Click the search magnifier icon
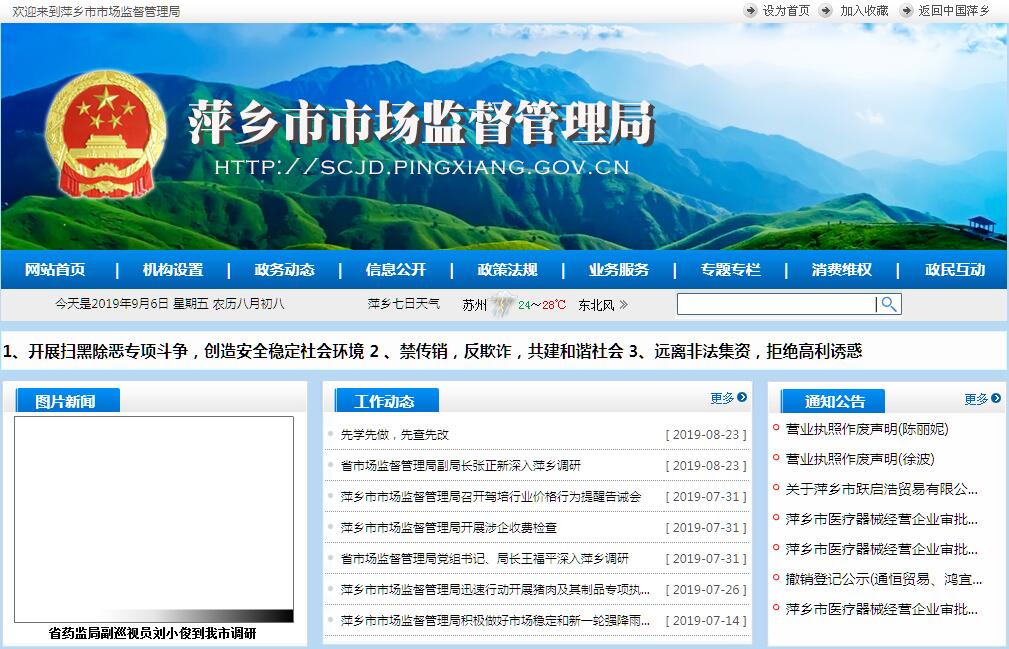This screenshot has height=649, width=1009. (889, 304)
